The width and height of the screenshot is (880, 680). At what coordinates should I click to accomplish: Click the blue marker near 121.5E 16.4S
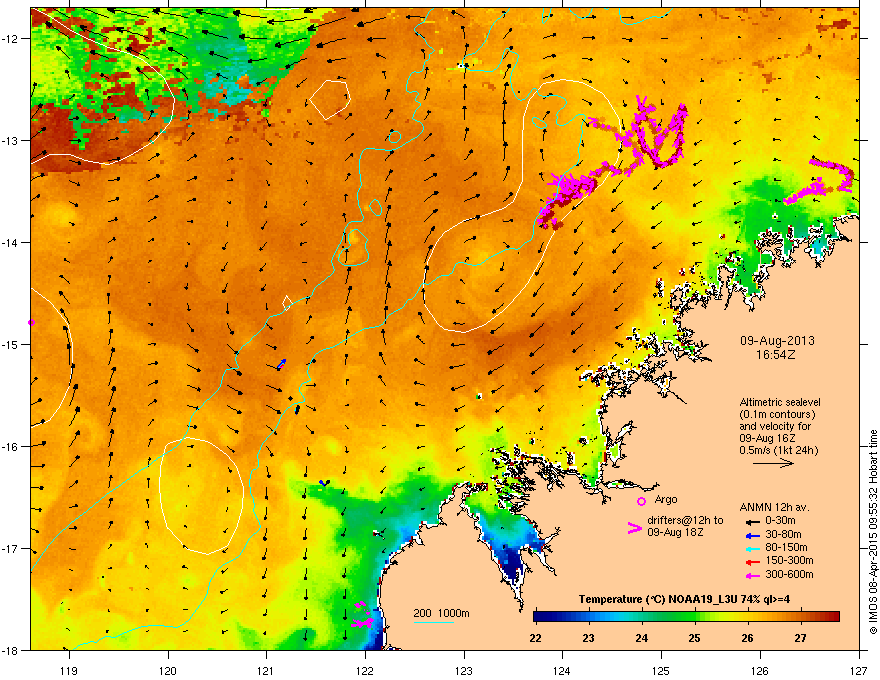click(324, 483)
